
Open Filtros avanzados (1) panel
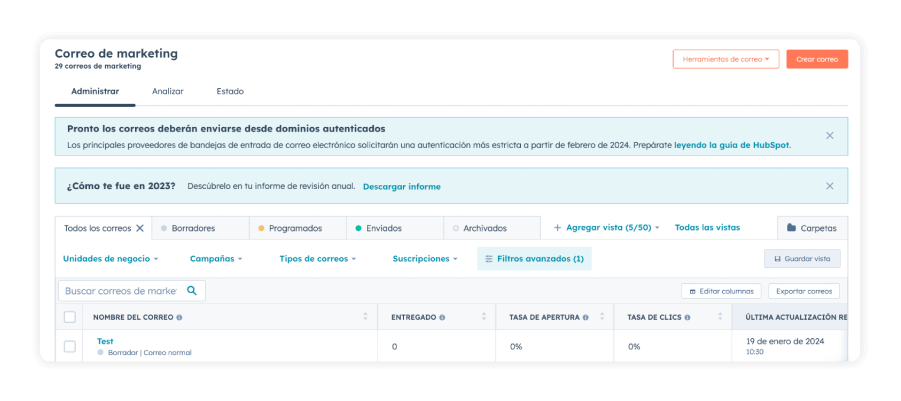click(534, 259)
